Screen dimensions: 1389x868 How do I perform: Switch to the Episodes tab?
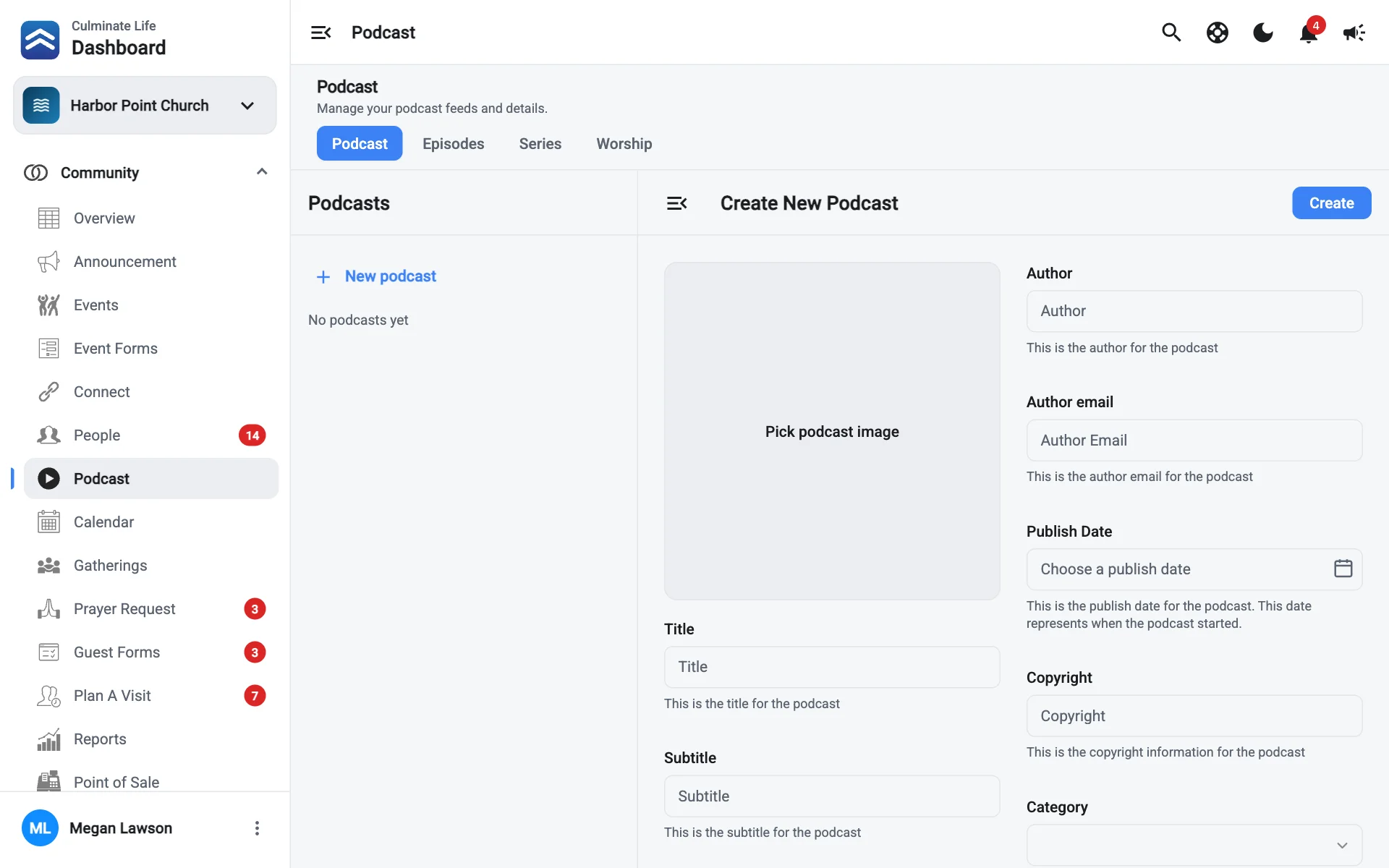coord(454,144)
